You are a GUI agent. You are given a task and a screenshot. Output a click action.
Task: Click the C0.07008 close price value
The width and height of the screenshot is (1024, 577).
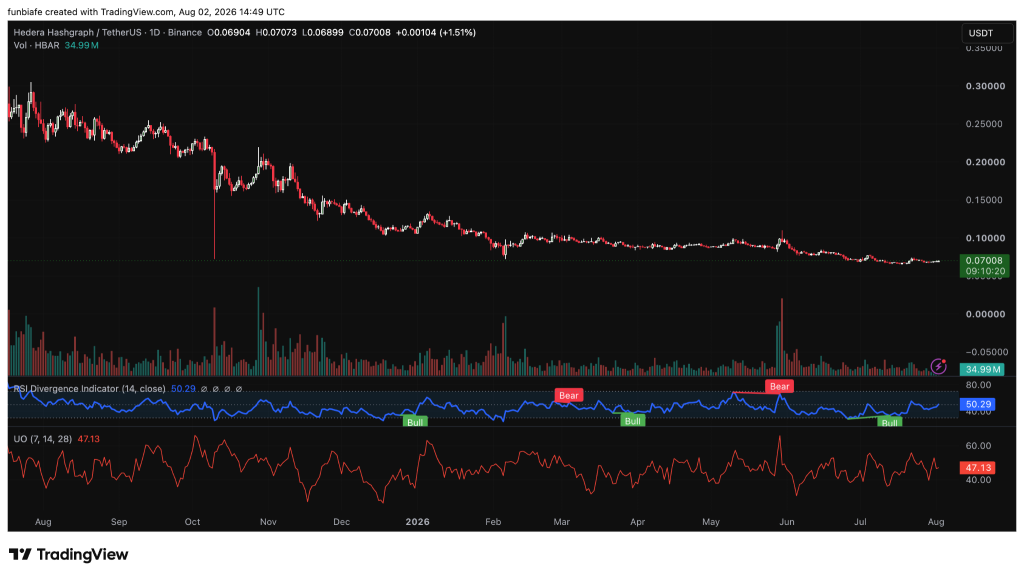coord(370,32)
